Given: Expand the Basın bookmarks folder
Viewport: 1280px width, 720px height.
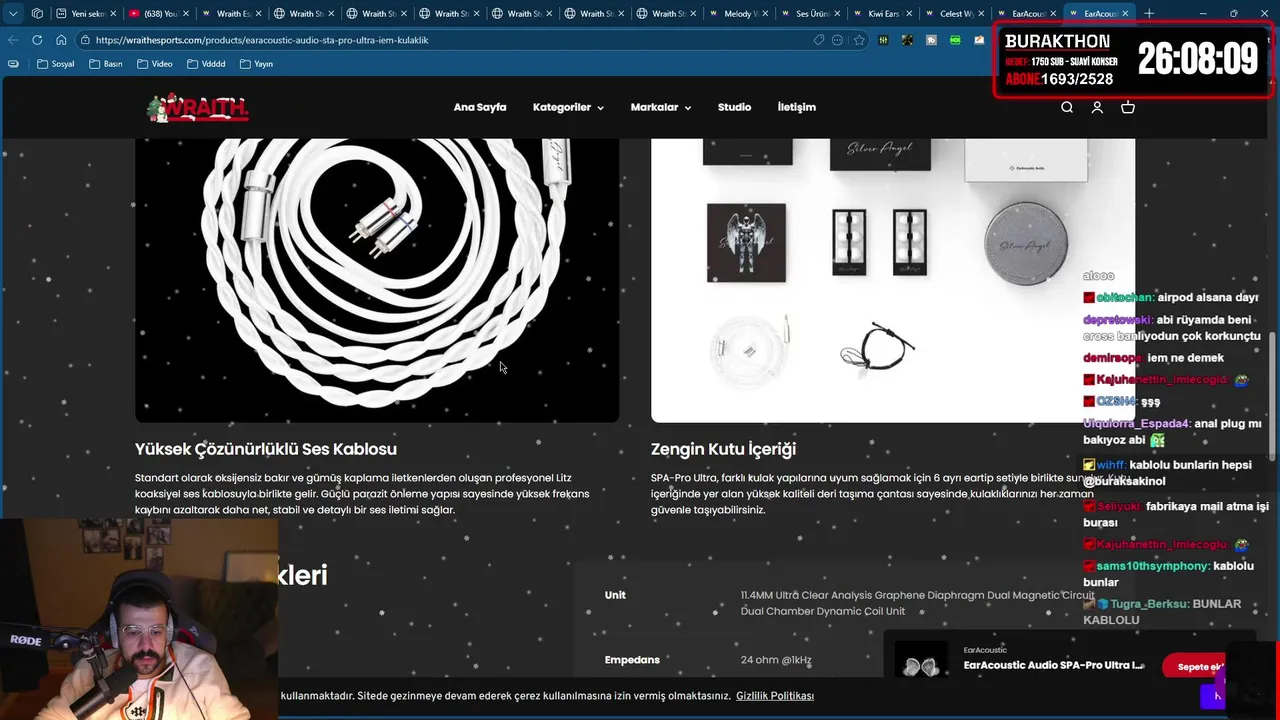Looking at the screenshot, I should [x=106, y=64].
